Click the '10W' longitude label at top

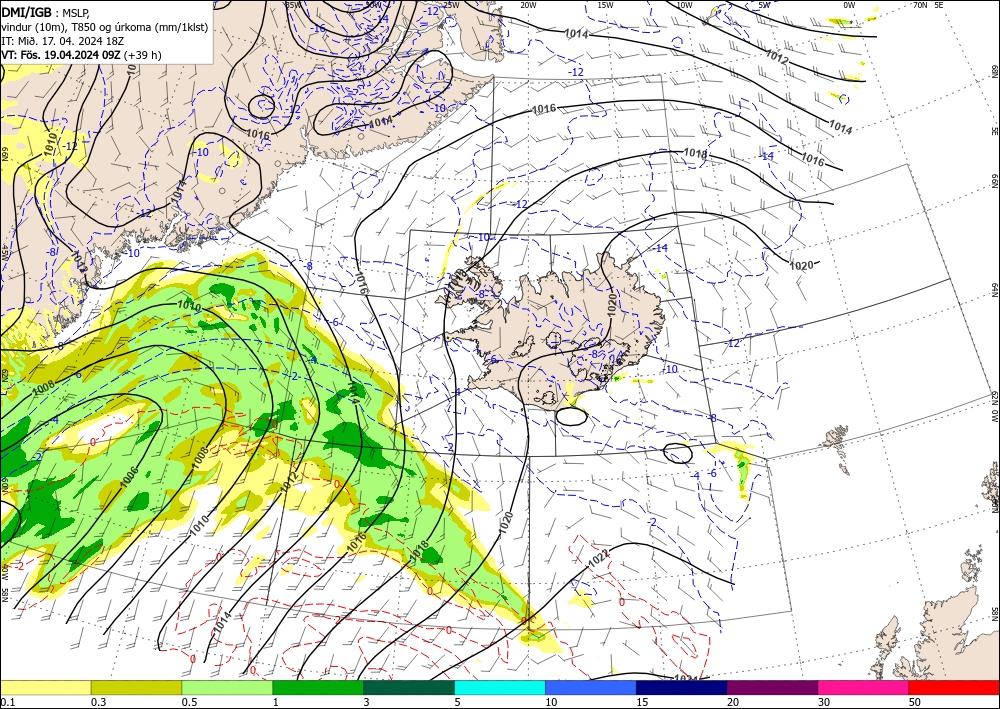(x=684, y=5)
